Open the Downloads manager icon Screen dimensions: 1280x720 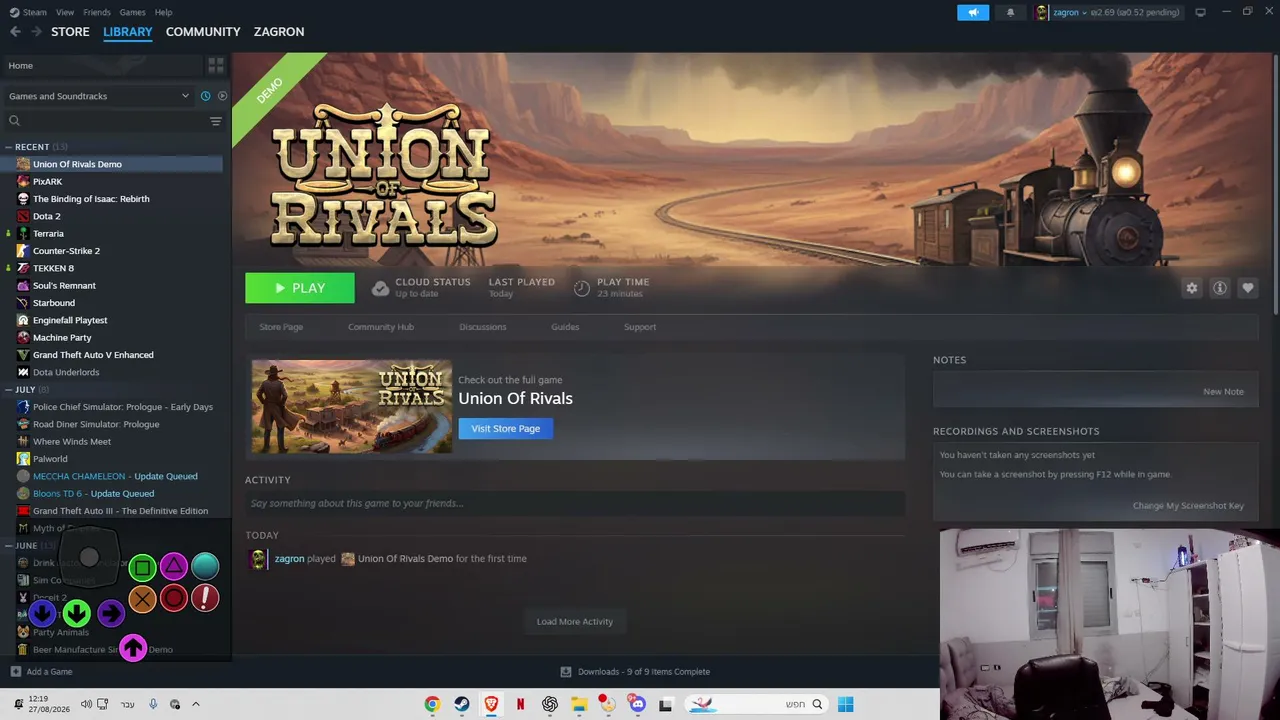click(x=566, y=672)
